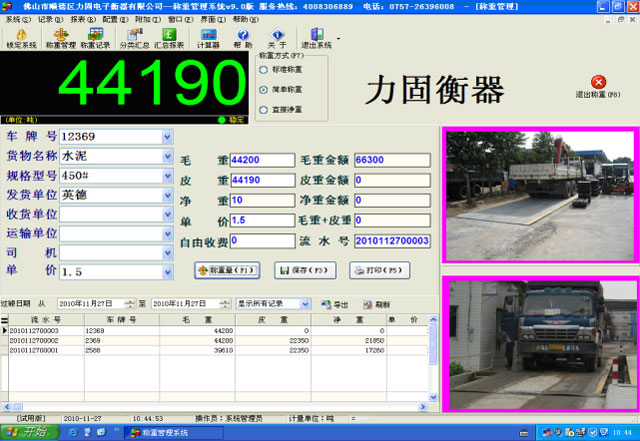Click the 自由收费 input field
The height and width of the screenshot is (441, 640).
coord(261,241)
